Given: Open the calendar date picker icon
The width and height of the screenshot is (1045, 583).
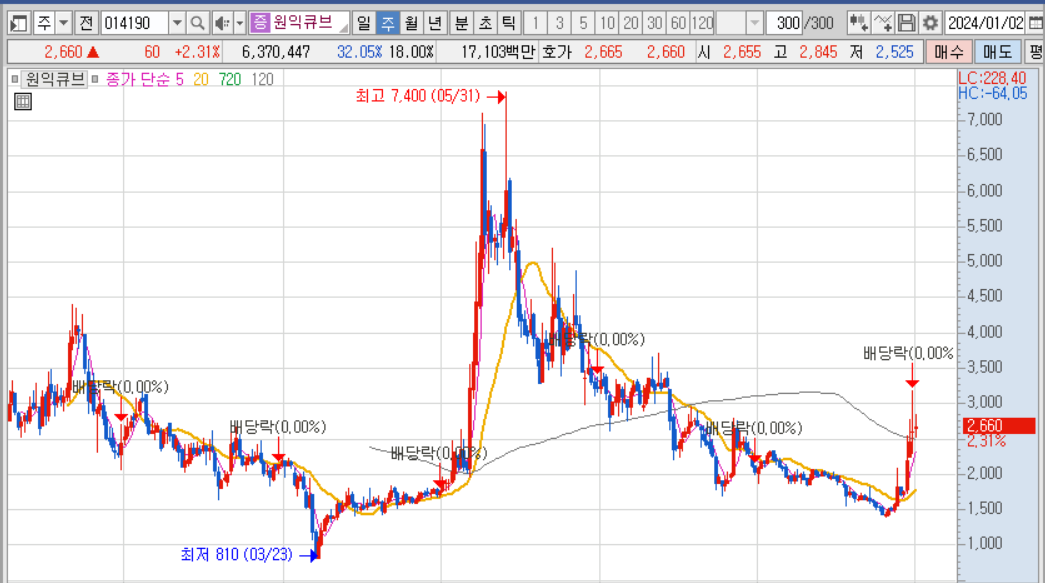Looking at the screenshot, I should (1036, 23).
